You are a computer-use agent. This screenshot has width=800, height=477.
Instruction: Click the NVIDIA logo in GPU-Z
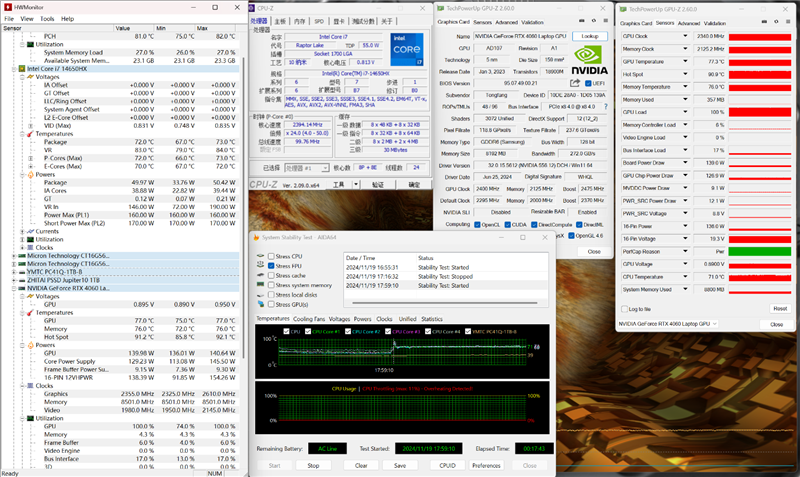[589, 60]
